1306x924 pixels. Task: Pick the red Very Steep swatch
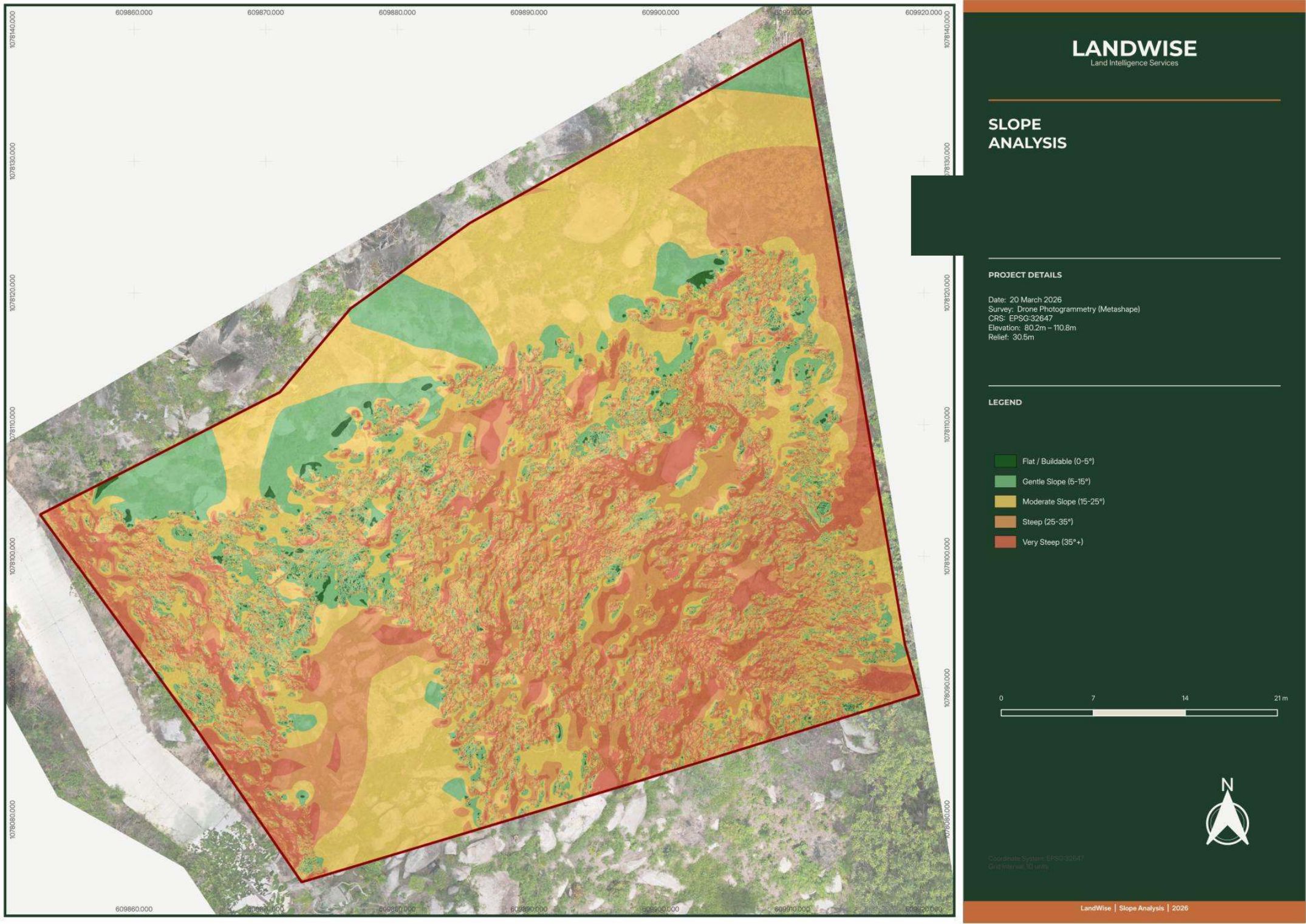click(1005, 541)
